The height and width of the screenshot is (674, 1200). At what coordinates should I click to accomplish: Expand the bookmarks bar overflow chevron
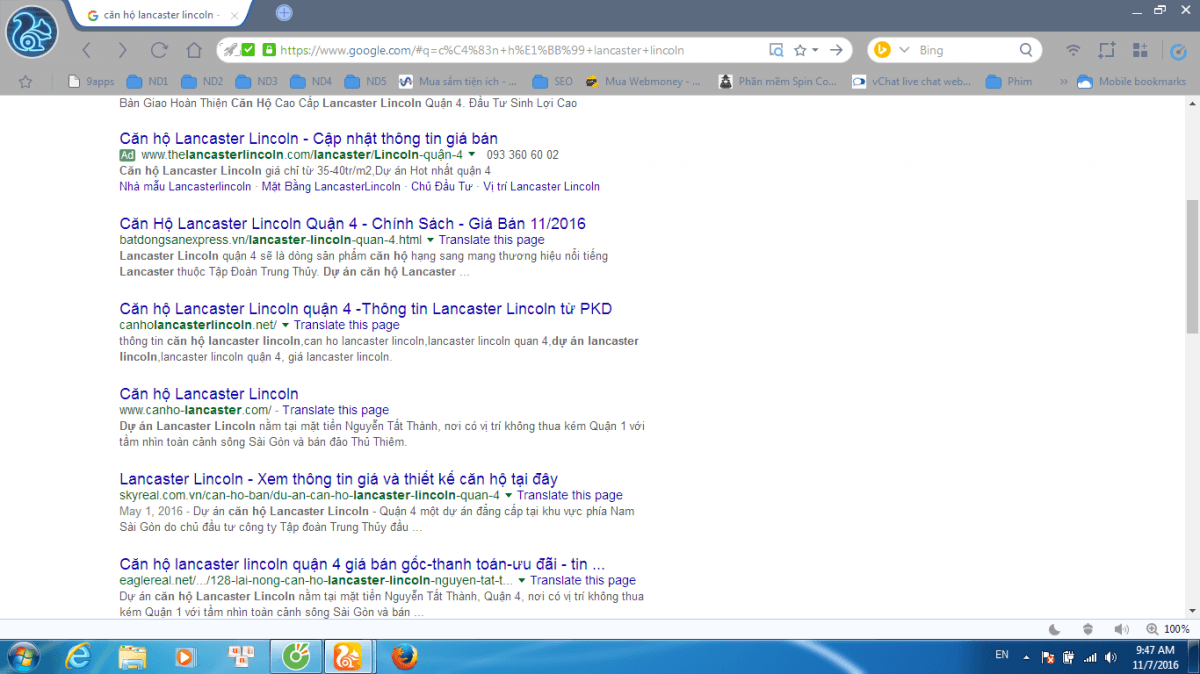tap(1062, 82)
